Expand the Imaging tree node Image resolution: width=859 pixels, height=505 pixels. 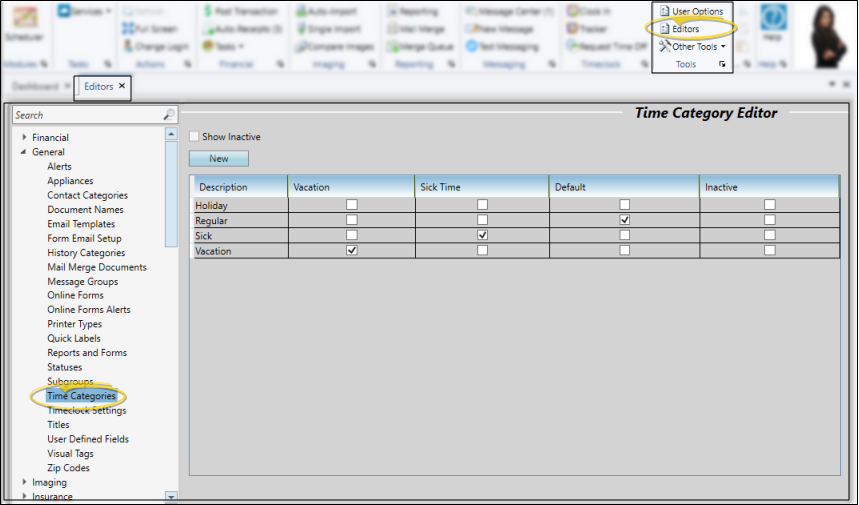[24, 483]
